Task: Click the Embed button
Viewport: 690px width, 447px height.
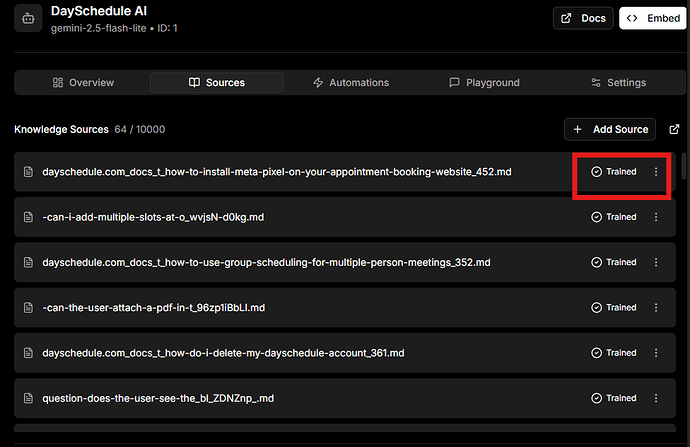Action: click(x=653, y=18)
